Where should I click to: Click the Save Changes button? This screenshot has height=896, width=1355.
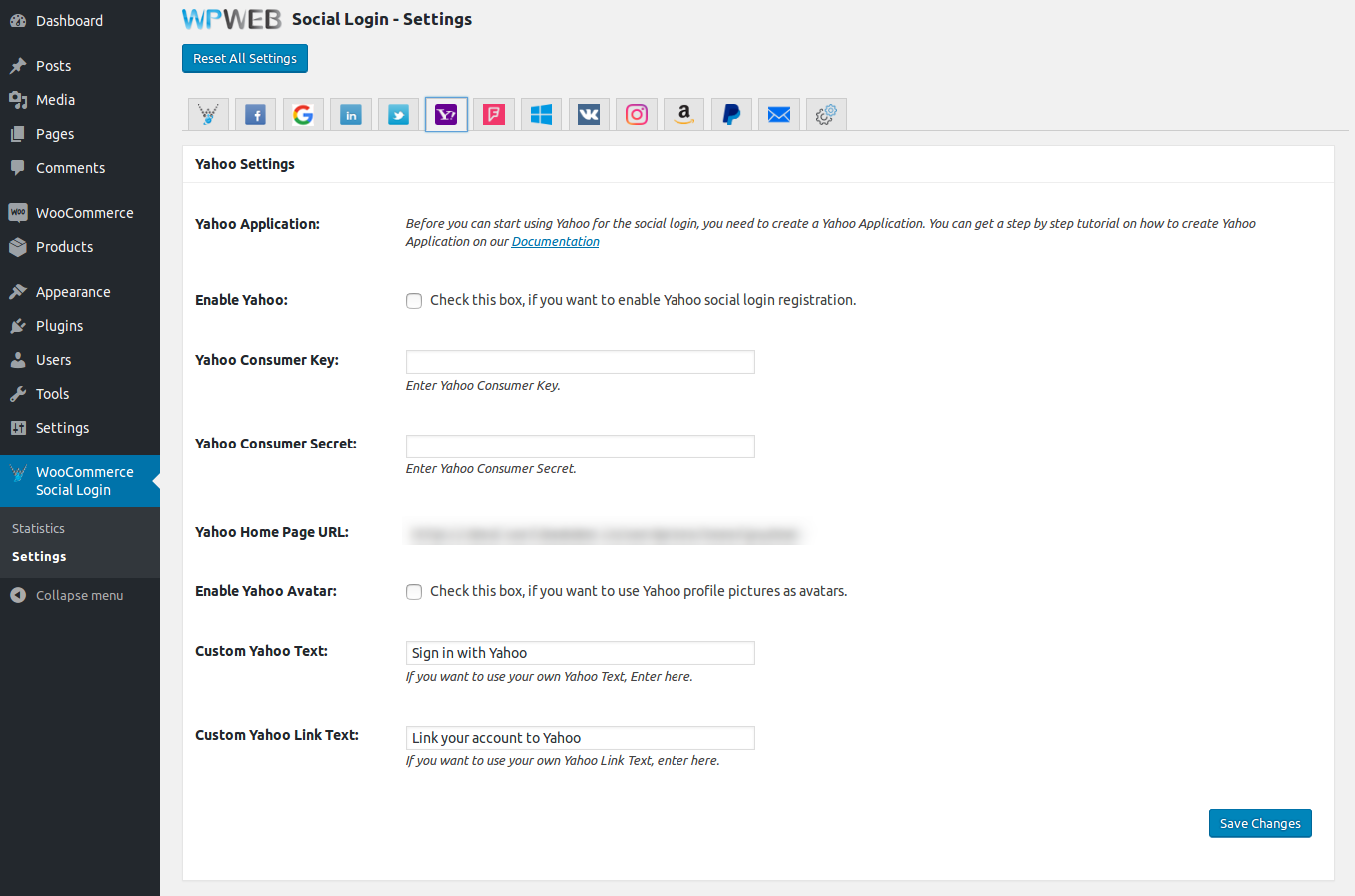pyautogui.click(x=1259, y=823)
